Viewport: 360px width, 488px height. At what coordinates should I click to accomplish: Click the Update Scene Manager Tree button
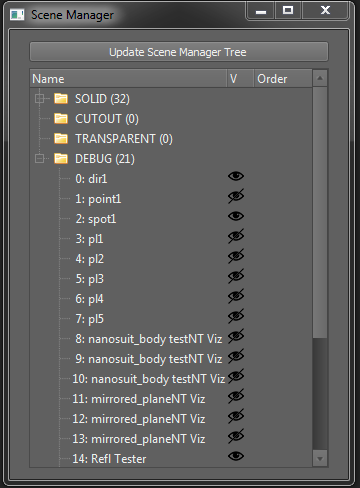coord(179,52)
